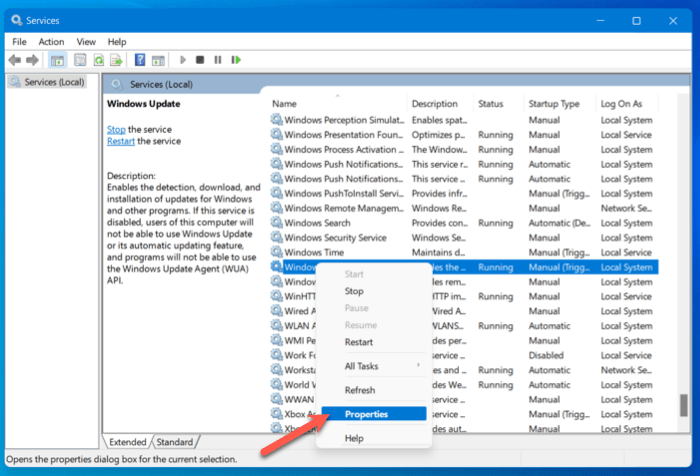Screen dimensions: 700x476
Task: Open Help via the blue question-mark icon
Action: 141,60
